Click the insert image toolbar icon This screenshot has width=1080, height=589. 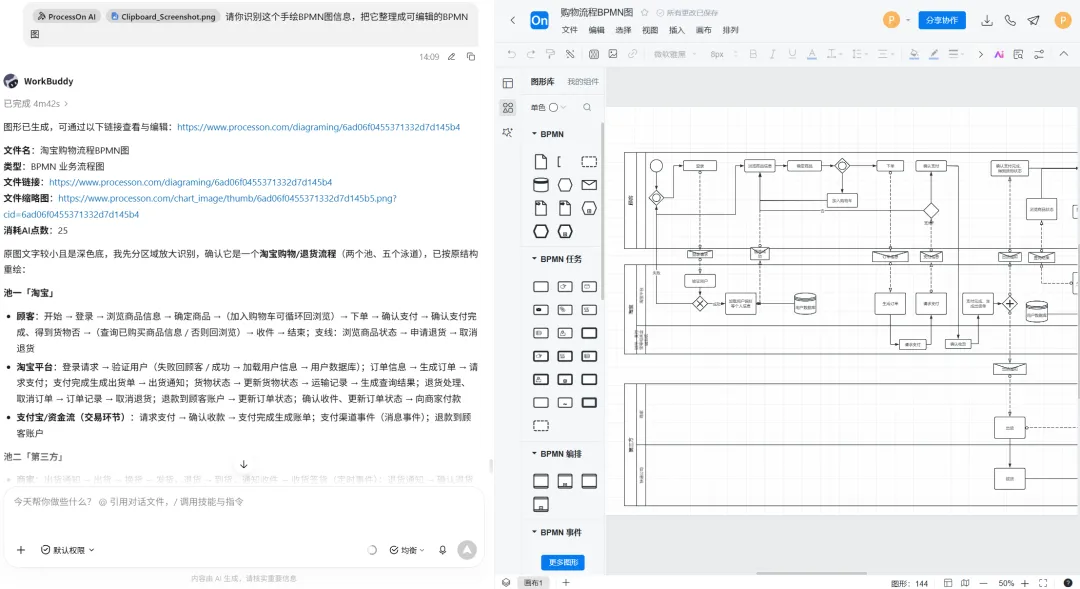(613, 54)
